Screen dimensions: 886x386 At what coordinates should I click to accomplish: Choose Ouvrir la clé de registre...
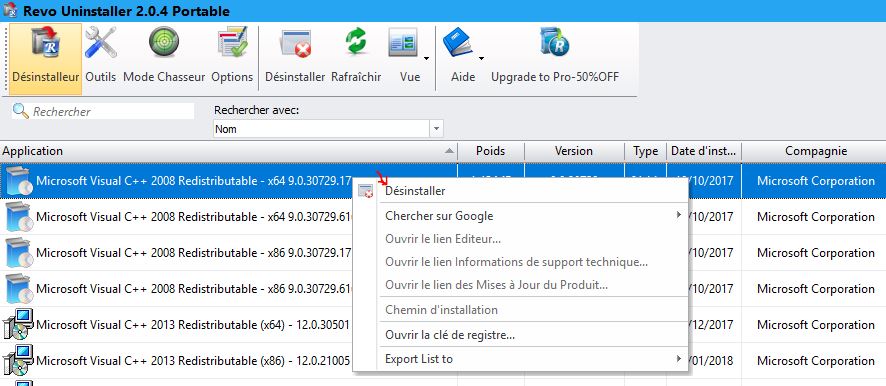click(450, 335)
